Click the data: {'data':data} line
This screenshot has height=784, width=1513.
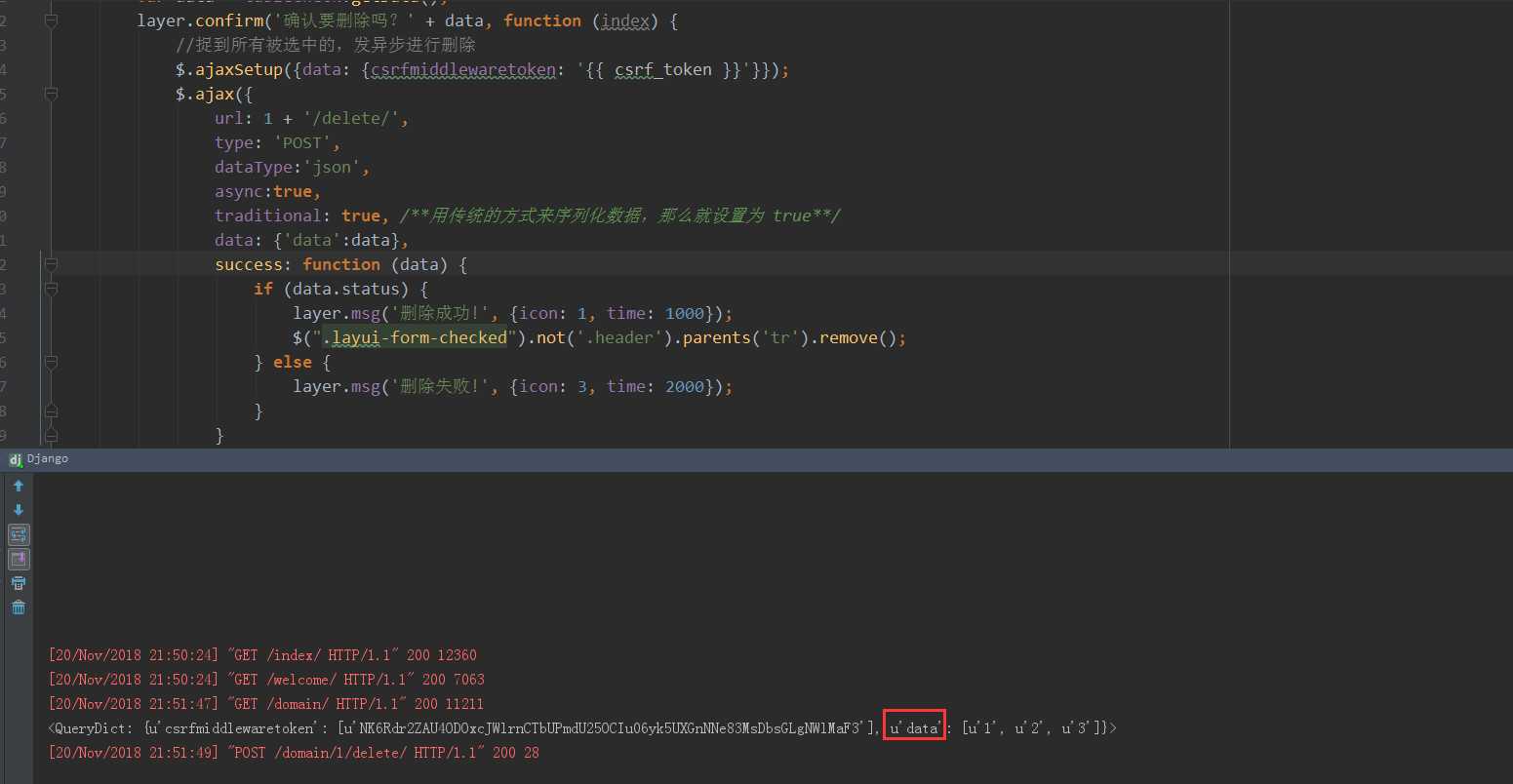(x=312, y=240)
